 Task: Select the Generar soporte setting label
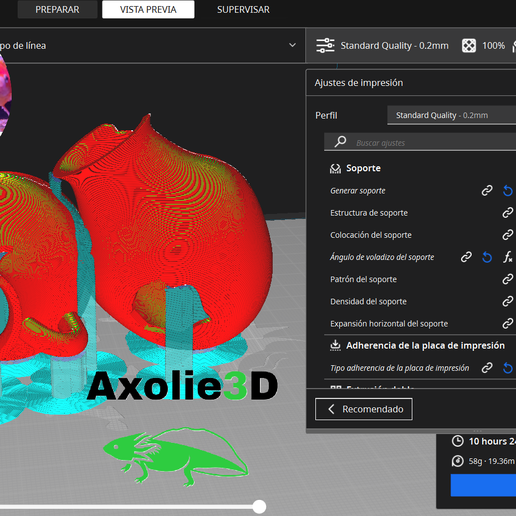(358, 191)
